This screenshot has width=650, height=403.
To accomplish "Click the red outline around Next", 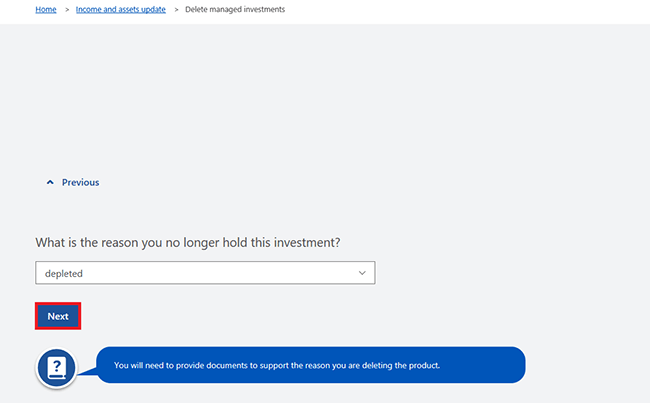I will click(58, 303).
